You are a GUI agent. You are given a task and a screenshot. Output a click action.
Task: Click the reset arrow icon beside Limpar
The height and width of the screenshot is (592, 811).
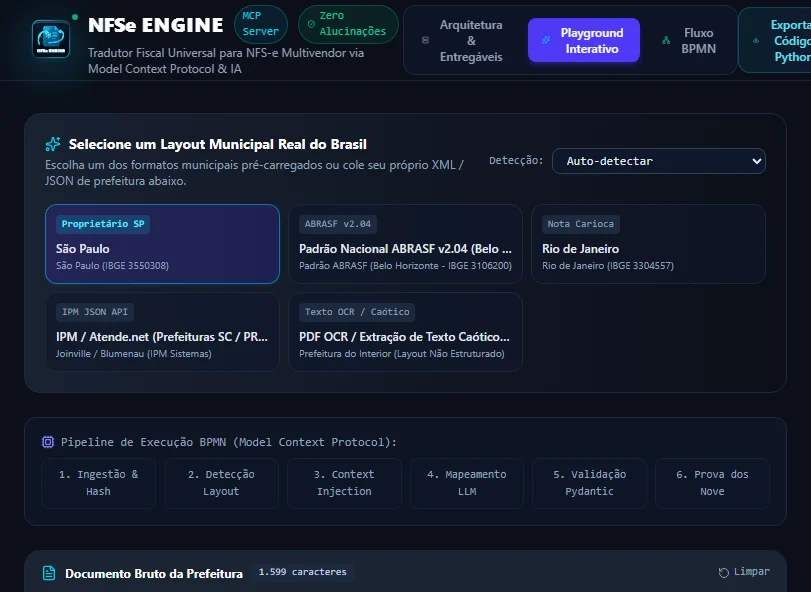[x=724, y=572]
